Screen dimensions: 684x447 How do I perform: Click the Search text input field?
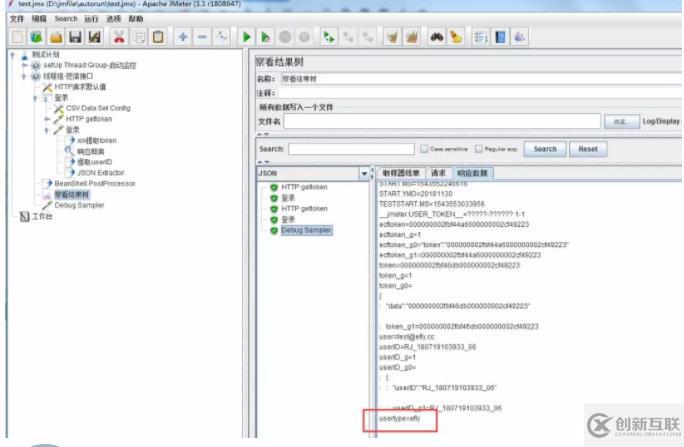coord(351,149)
